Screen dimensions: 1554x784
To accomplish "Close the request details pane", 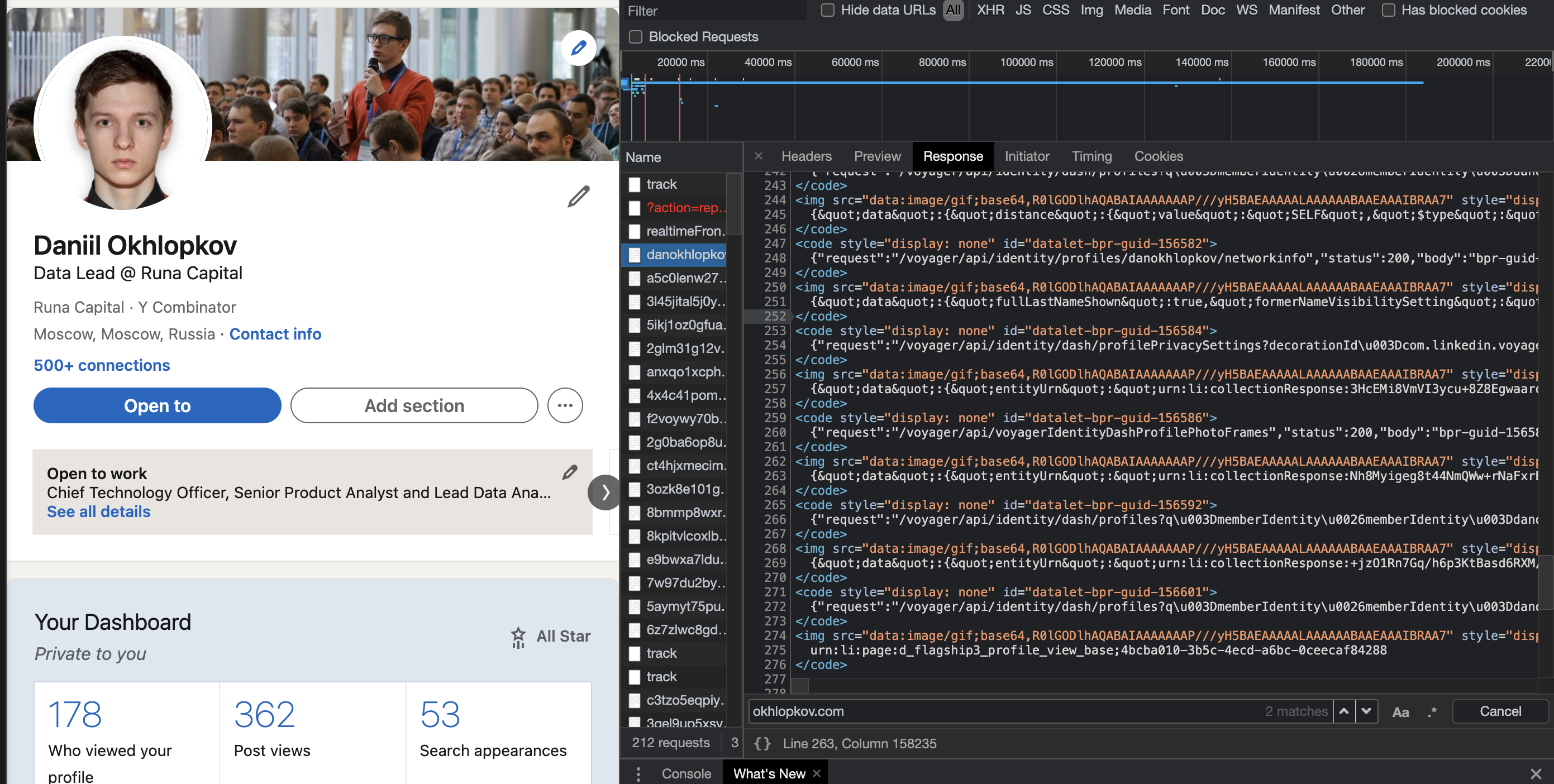I will (759, 156).
